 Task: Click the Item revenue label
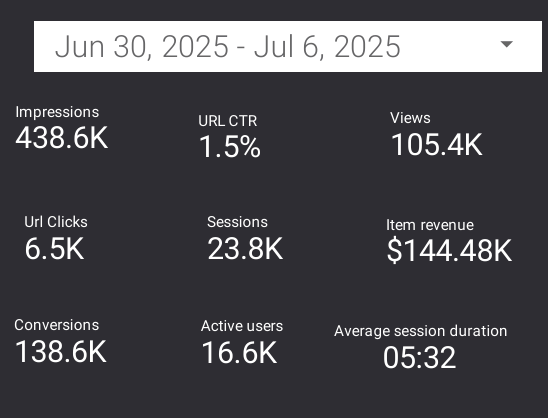pos(430,225)
